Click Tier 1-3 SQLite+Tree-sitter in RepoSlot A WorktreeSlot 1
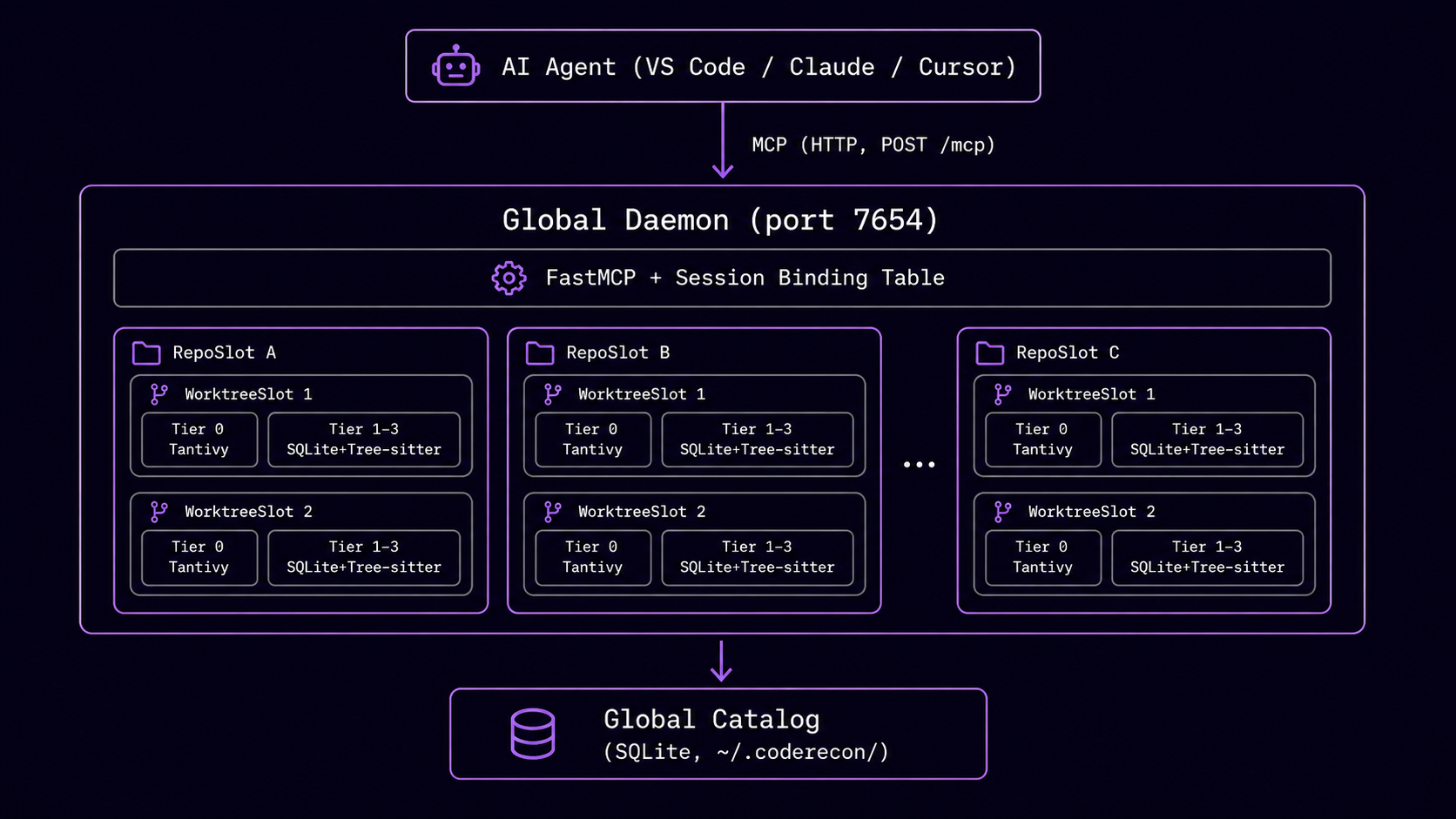Viewport: 1456px width, 819px height. coord(364,440)
